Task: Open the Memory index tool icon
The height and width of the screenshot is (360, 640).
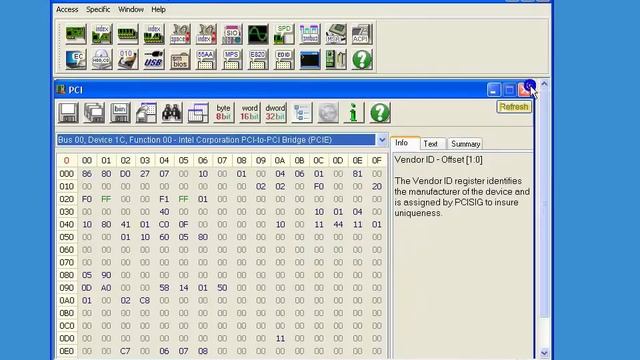Action: click(154, 34)
